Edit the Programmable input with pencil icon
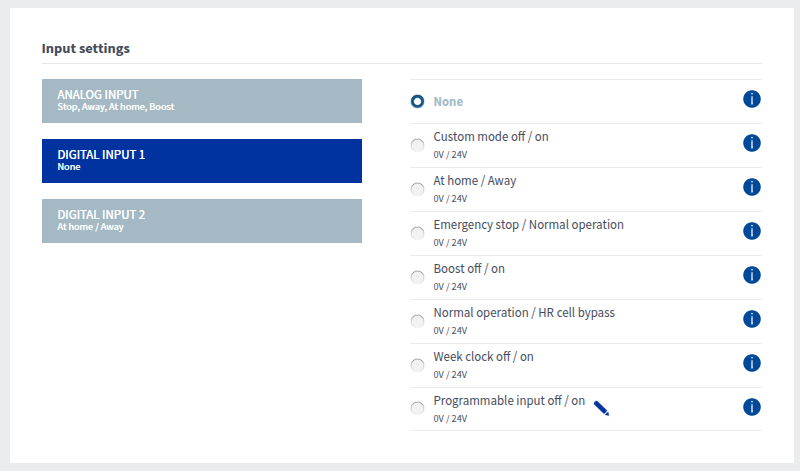This screenshot has width=800, height=471. tap(601, 407)
